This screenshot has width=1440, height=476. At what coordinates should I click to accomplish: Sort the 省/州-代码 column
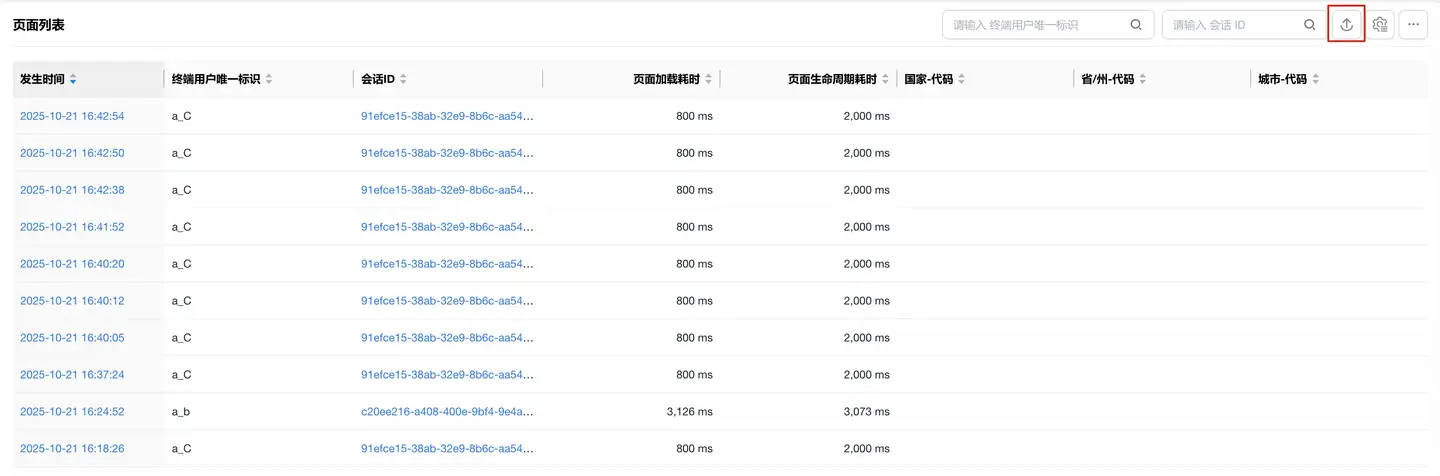click(1142, 79)
